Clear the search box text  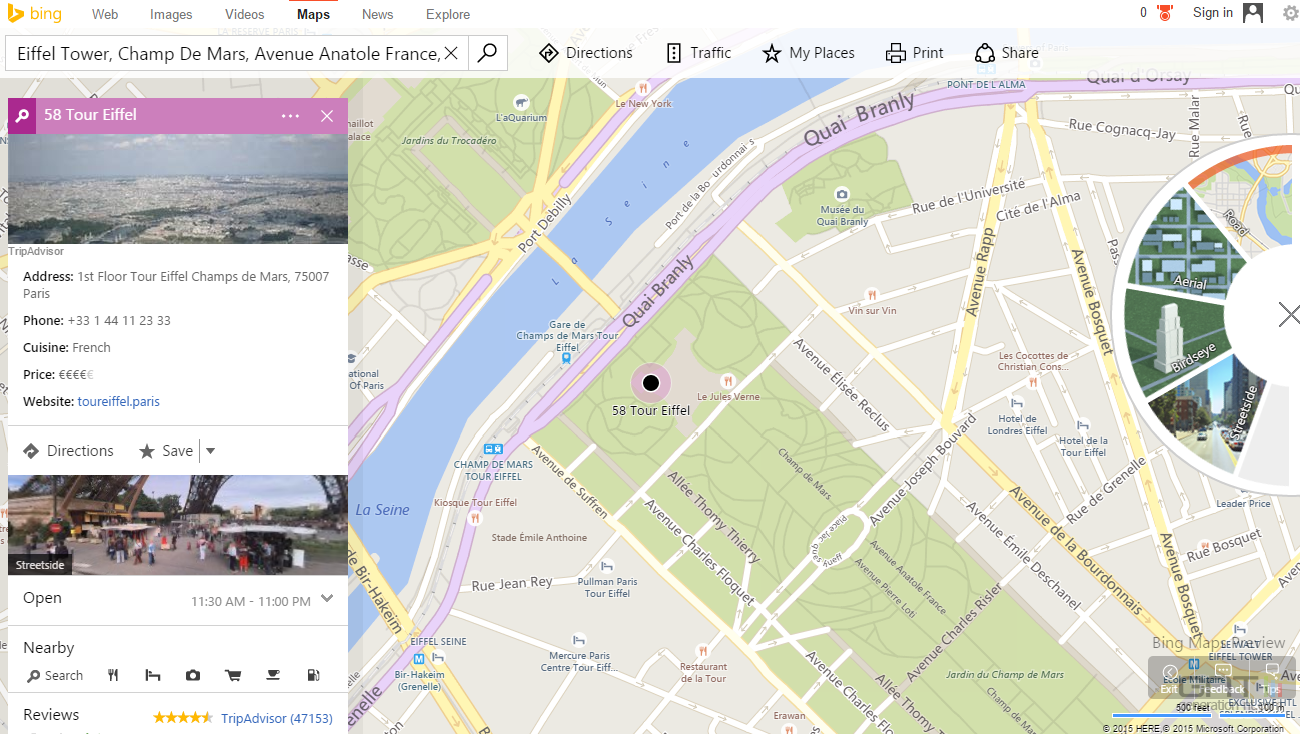click(451, 53)
